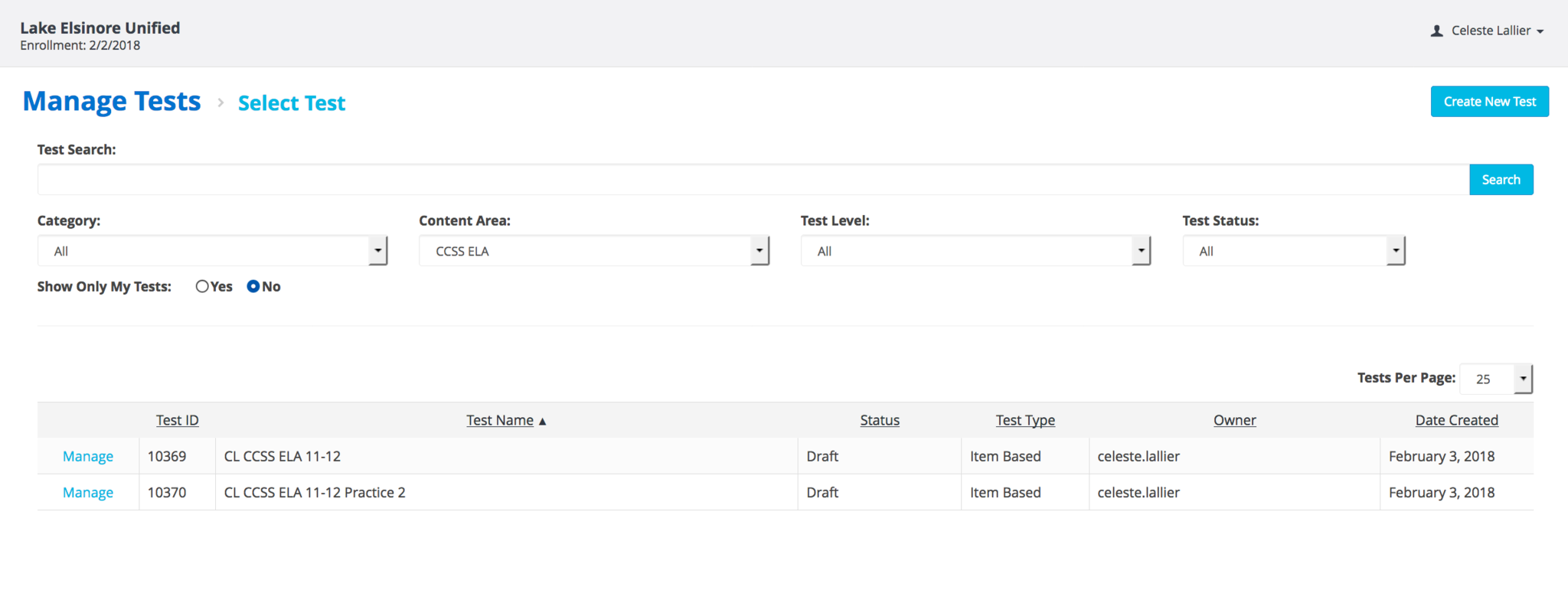Change the Tests Per Page dropdown
The width and height of the screenshot is (1568, 606).
1495,379
